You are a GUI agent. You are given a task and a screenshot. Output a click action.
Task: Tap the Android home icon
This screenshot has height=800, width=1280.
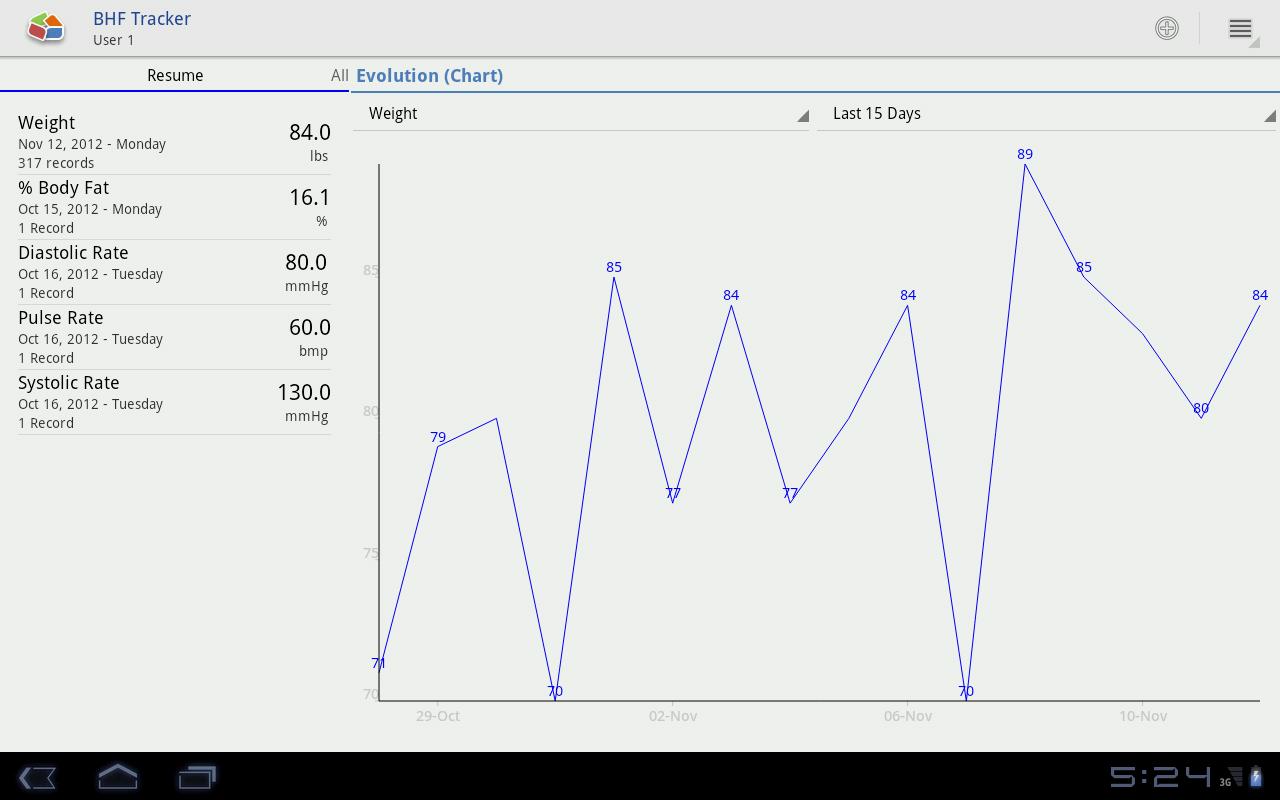click(x=118, y=777)
